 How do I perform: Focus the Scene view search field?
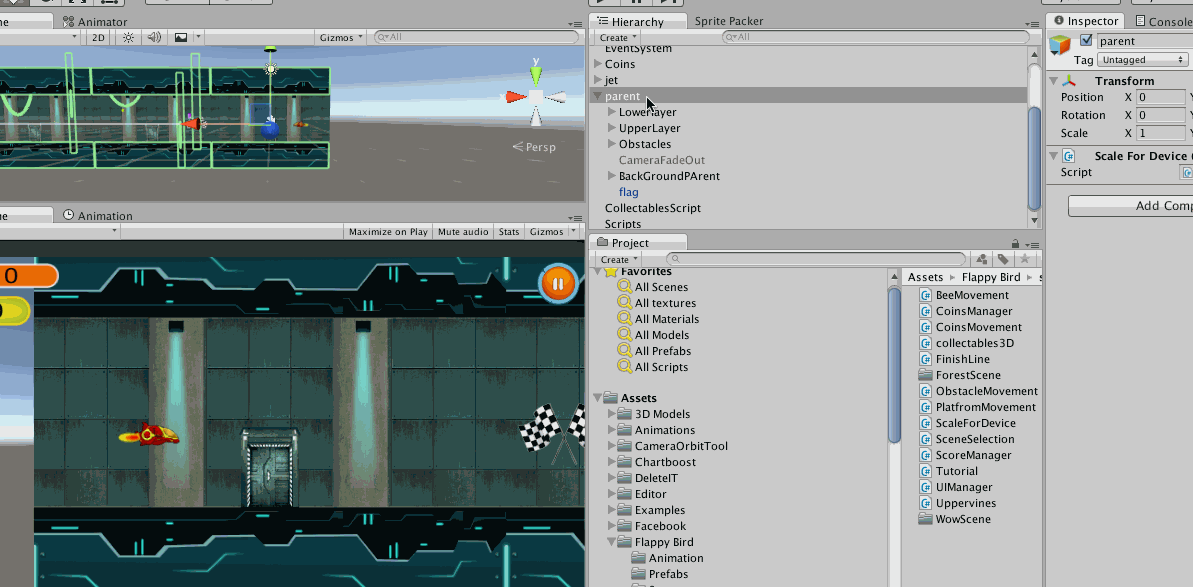(476, 36)
